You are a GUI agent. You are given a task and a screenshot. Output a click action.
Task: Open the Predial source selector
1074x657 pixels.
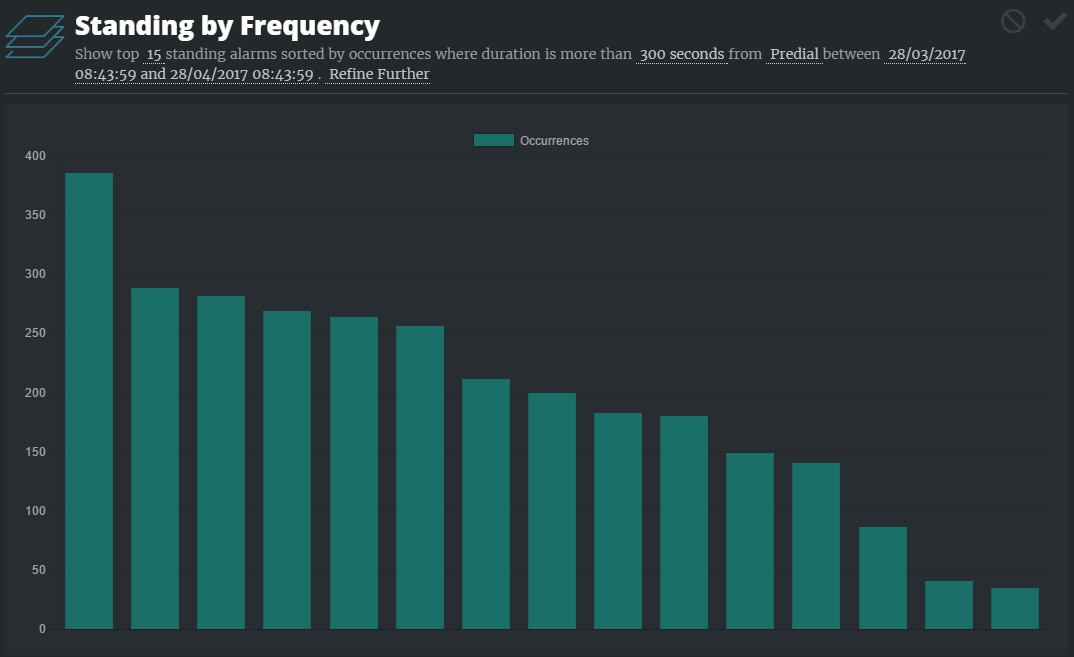(x=794, y=54)
